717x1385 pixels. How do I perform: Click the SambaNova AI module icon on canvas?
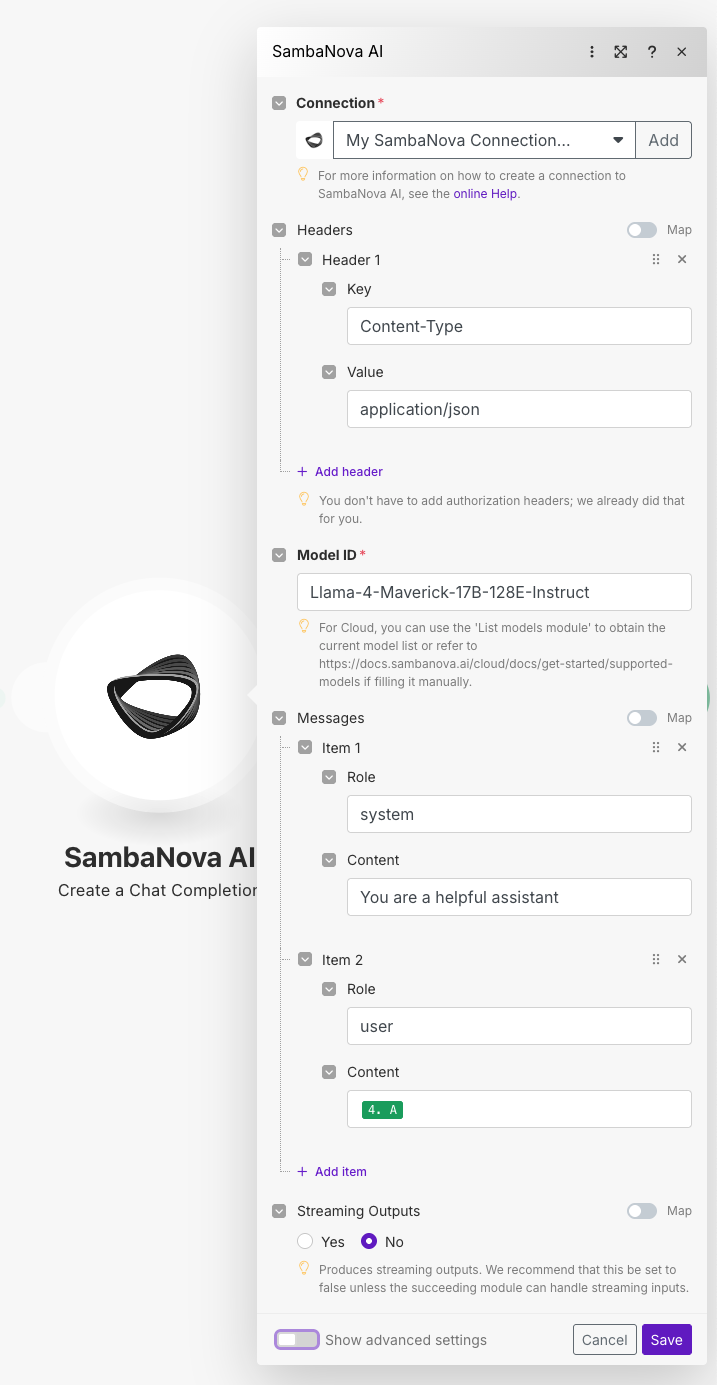[153, 696]
